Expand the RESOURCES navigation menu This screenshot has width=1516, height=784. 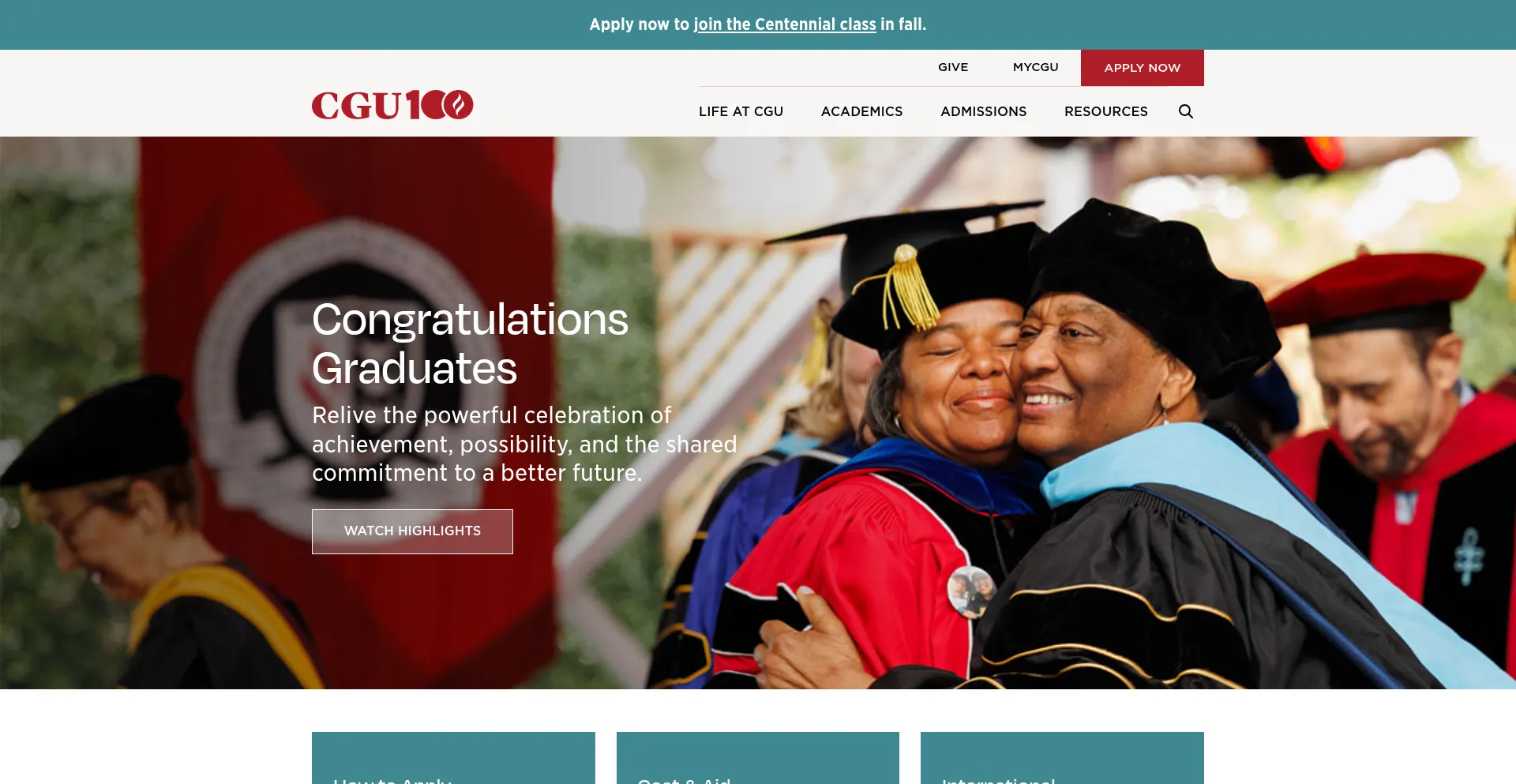click(x=1105, y=111)
